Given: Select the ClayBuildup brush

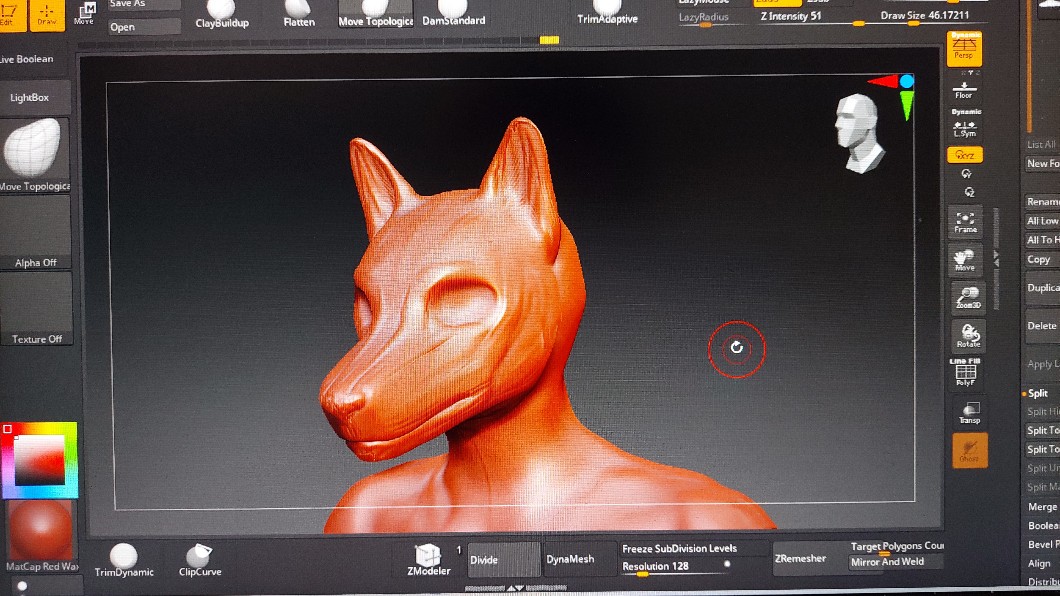Looking at the screenshot, I should pos(222,13).
